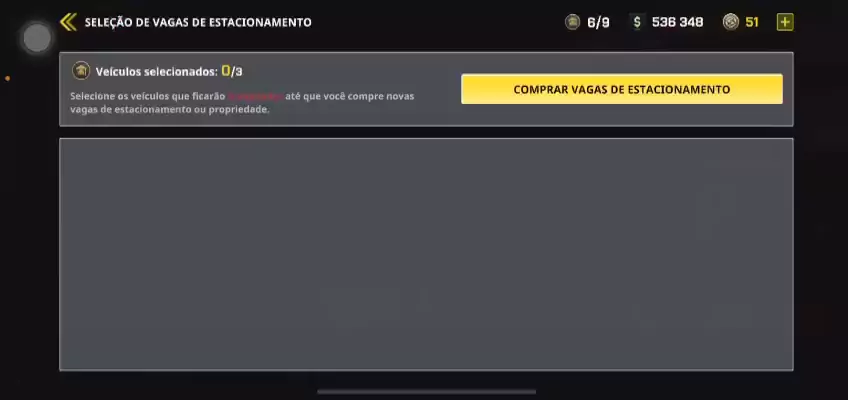Tap the home indicator bar at bottom
848x400 pixels.
tap(427, 392)
